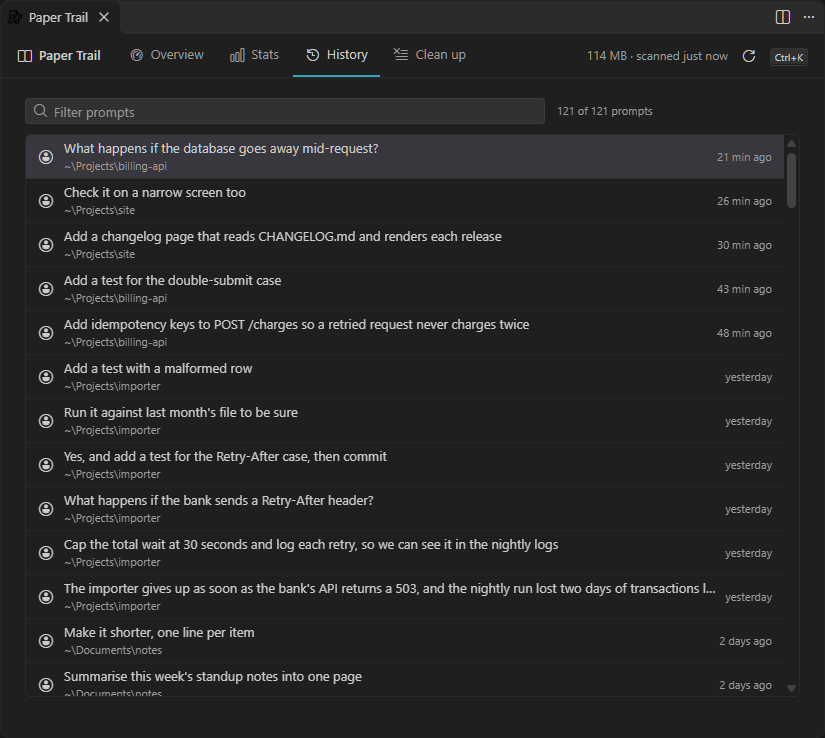
Task: Open "Summarise this week's standup notes" prompt
Action: coord(405,680)
